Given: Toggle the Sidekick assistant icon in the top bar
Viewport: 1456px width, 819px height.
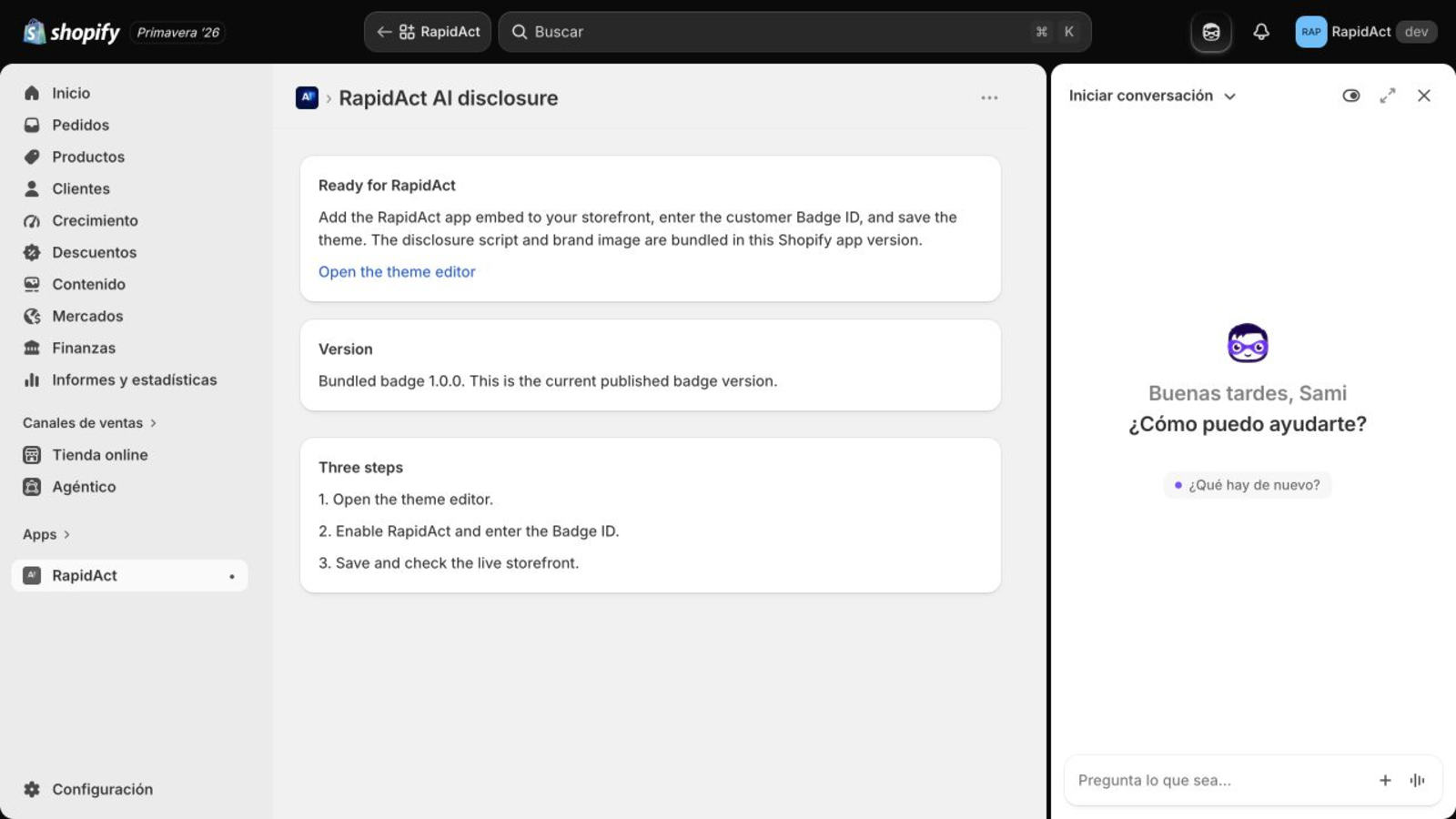Looking at the screenshot, I should (1211, 32).
